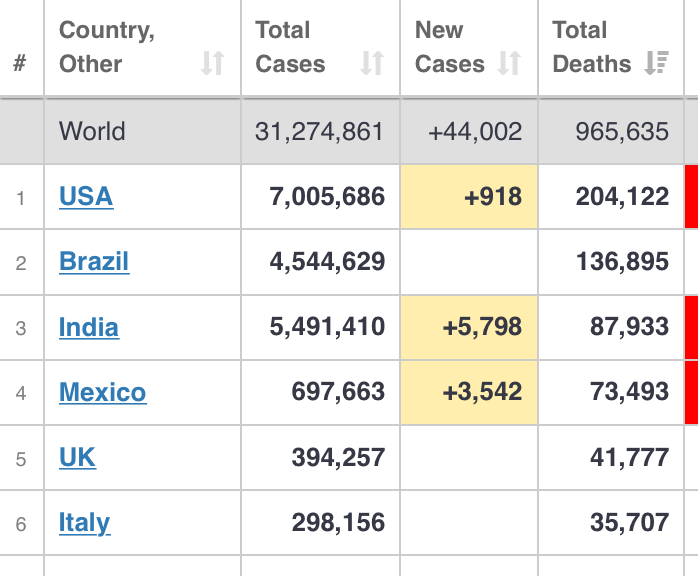The width and height of the screenshot is (698, 576).
Task: Select Italy total cases 298,156
Action: click(x=338, y=523)
